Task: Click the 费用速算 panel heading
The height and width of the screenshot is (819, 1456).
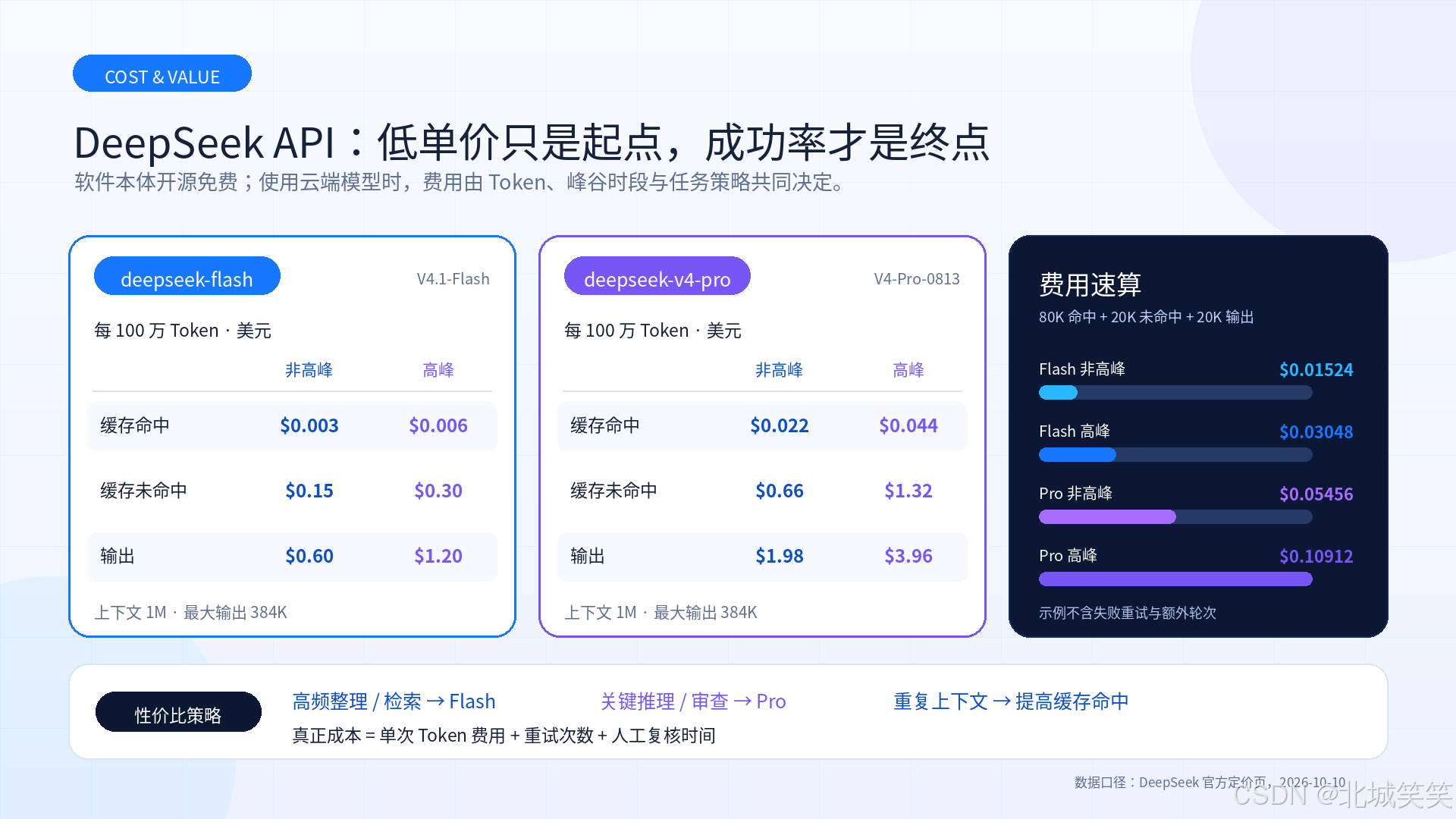Action: 1090,284
